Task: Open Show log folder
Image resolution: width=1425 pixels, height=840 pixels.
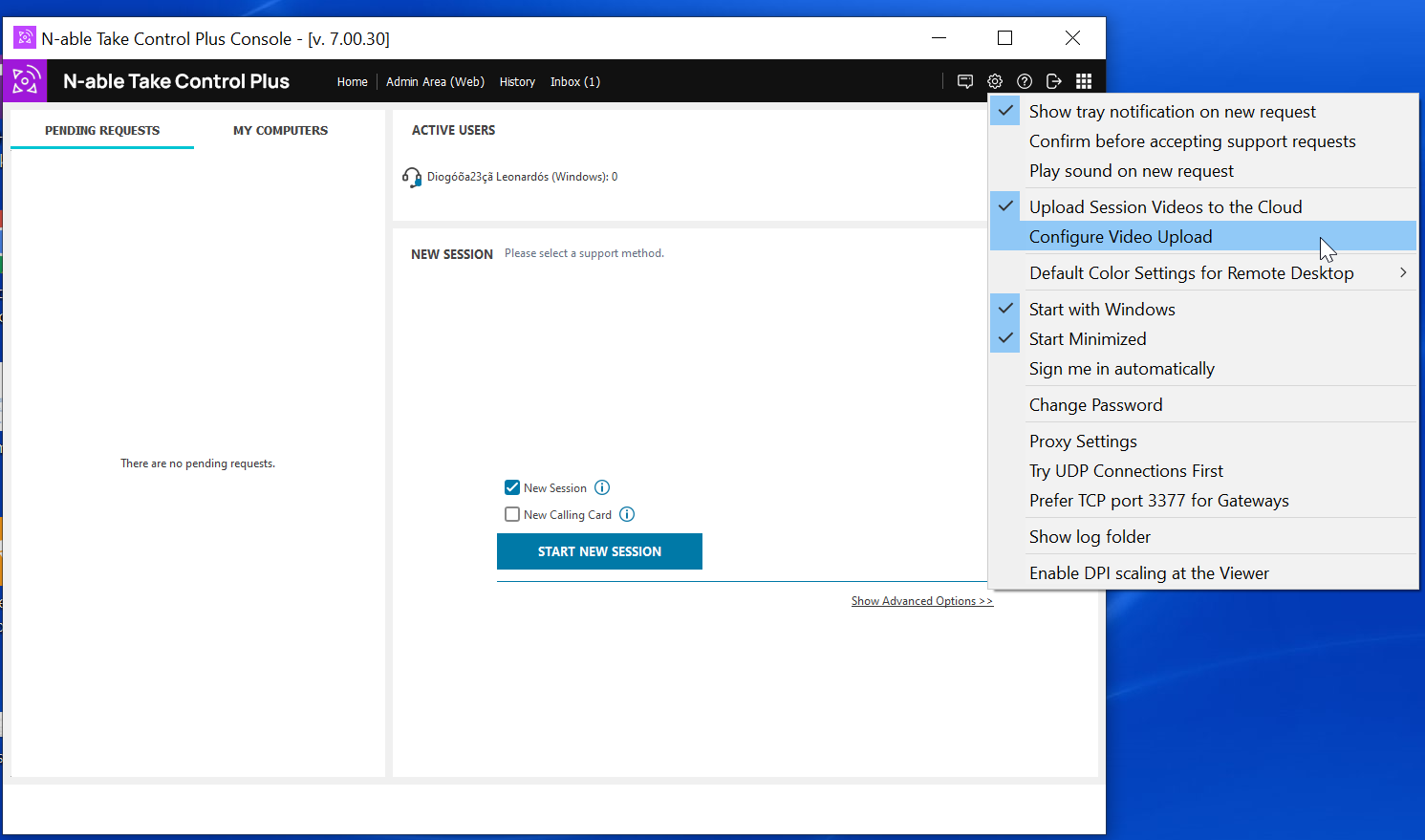Action: pos(1090,536)
